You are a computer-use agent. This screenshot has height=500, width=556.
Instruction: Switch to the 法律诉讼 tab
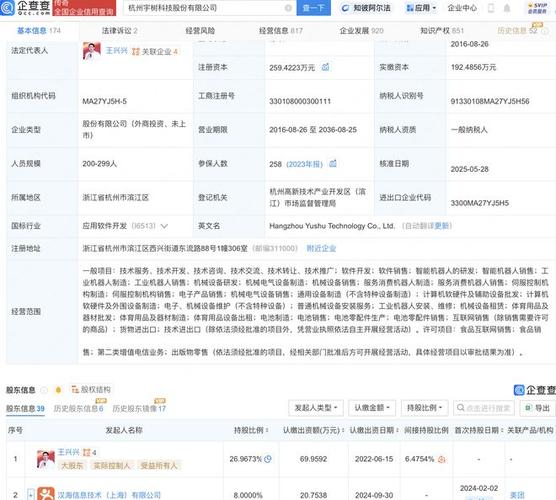[119, 31]
